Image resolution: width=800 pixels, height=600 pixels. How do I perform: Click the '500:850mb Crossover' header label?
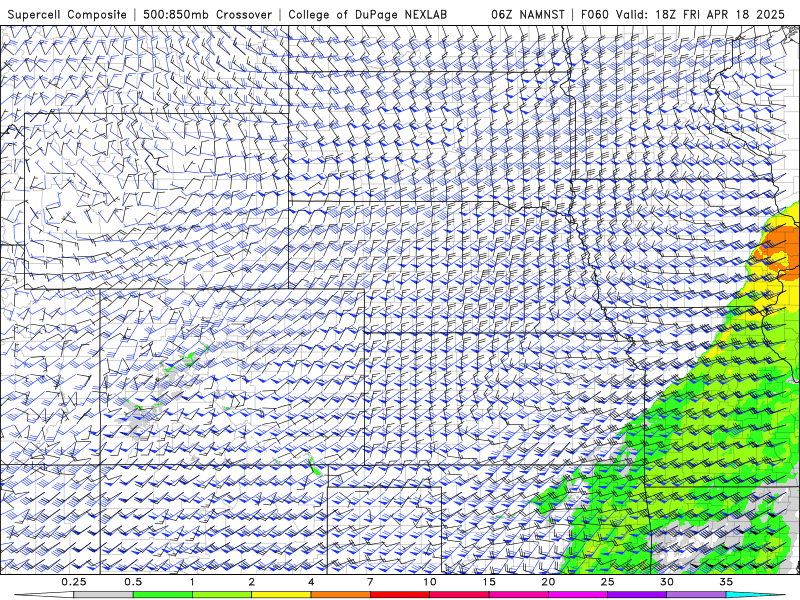click(x=208, y=14)
